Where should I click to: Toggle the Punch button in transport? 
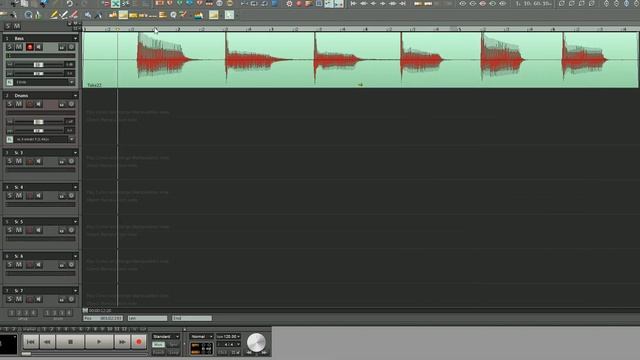pyautogui.click(x=158, y=352)
